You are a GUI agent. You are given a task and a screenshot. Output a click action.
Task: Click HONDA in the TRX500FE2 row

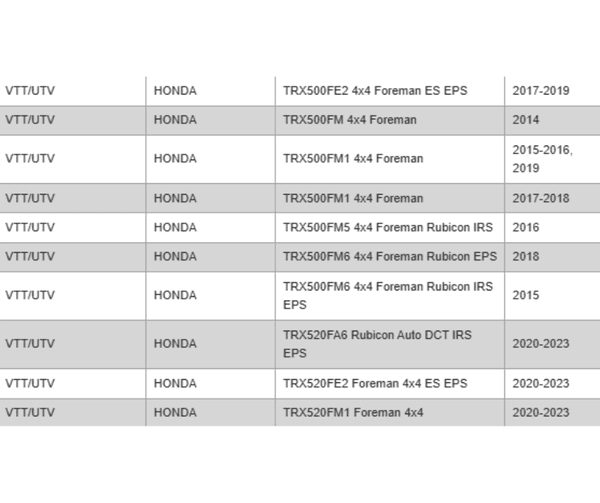point(175,91)
